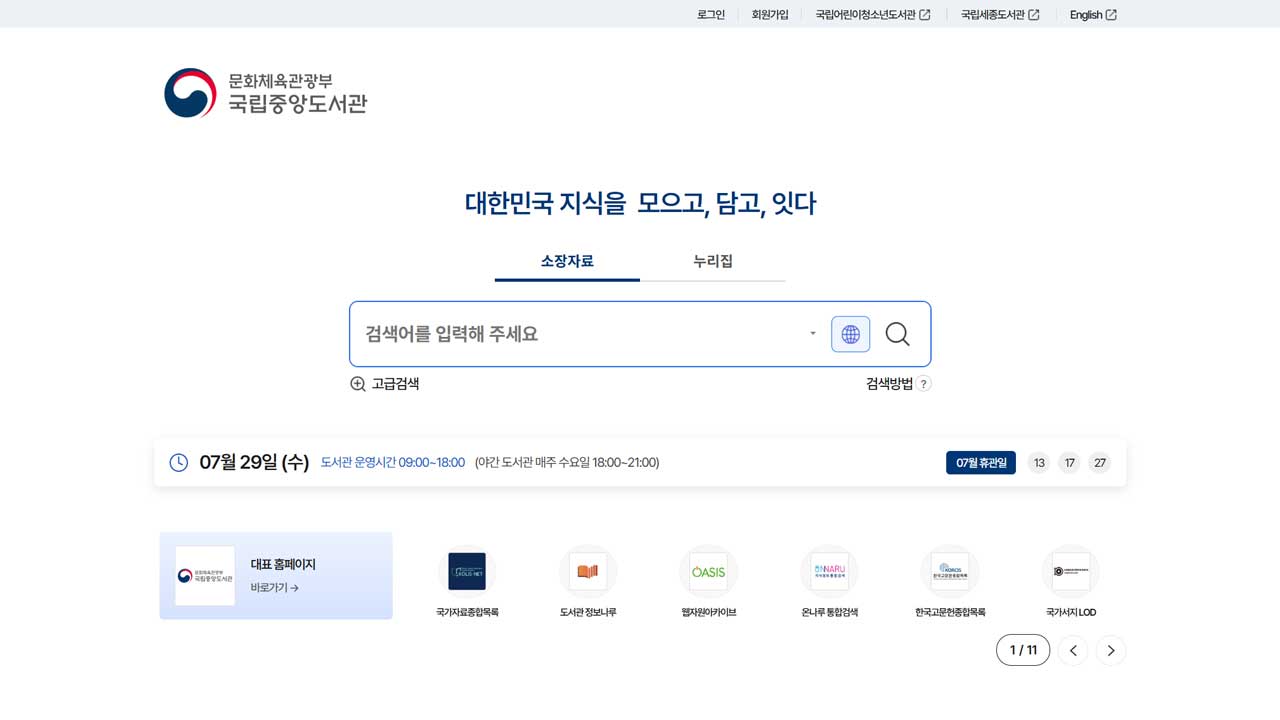Click the clock icon beside the date
The image size is (1280, 720).
point(179,462)
